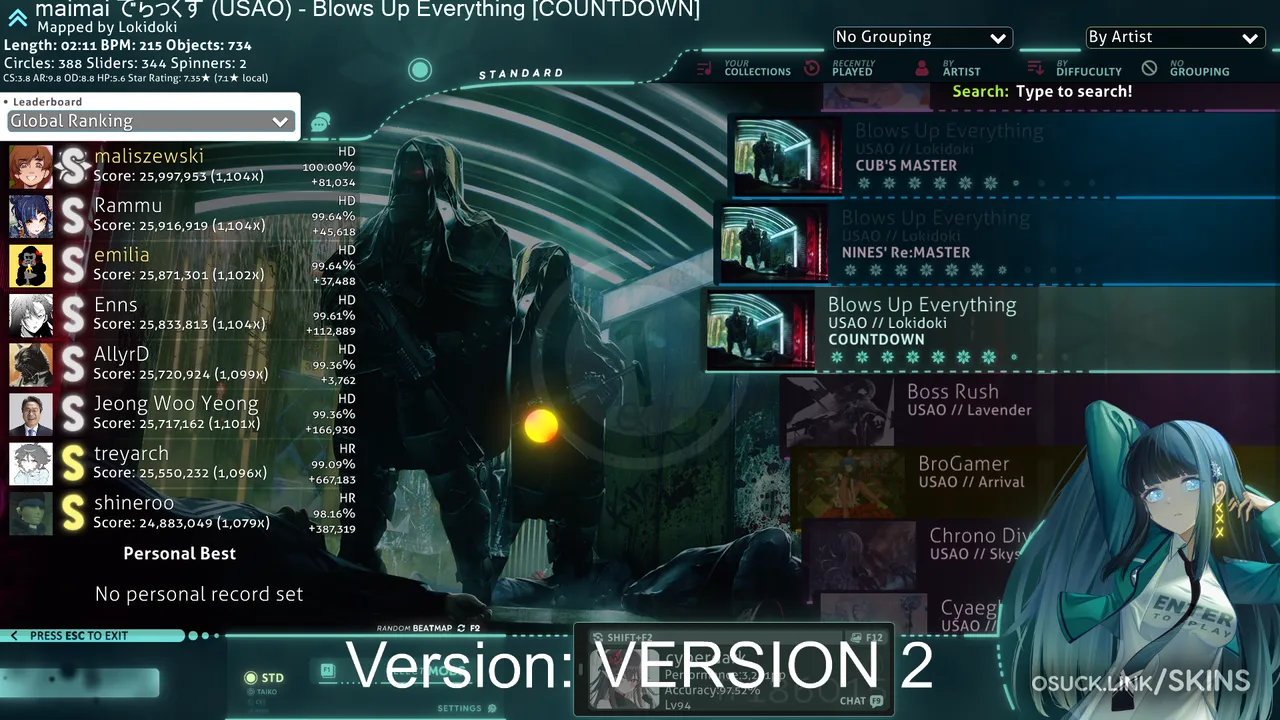The height and width of the screenshot is (720, 1280).
Task: Open the Chat F9 icon
Action: (876, 701)
